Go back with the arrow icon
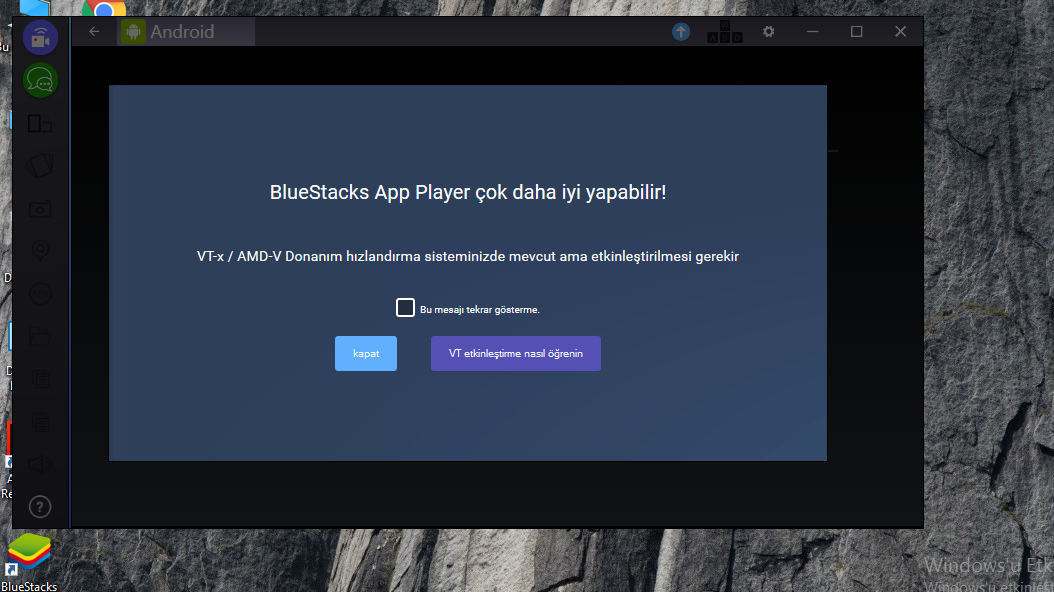The image size is (1054, 592). coord(94,32)
